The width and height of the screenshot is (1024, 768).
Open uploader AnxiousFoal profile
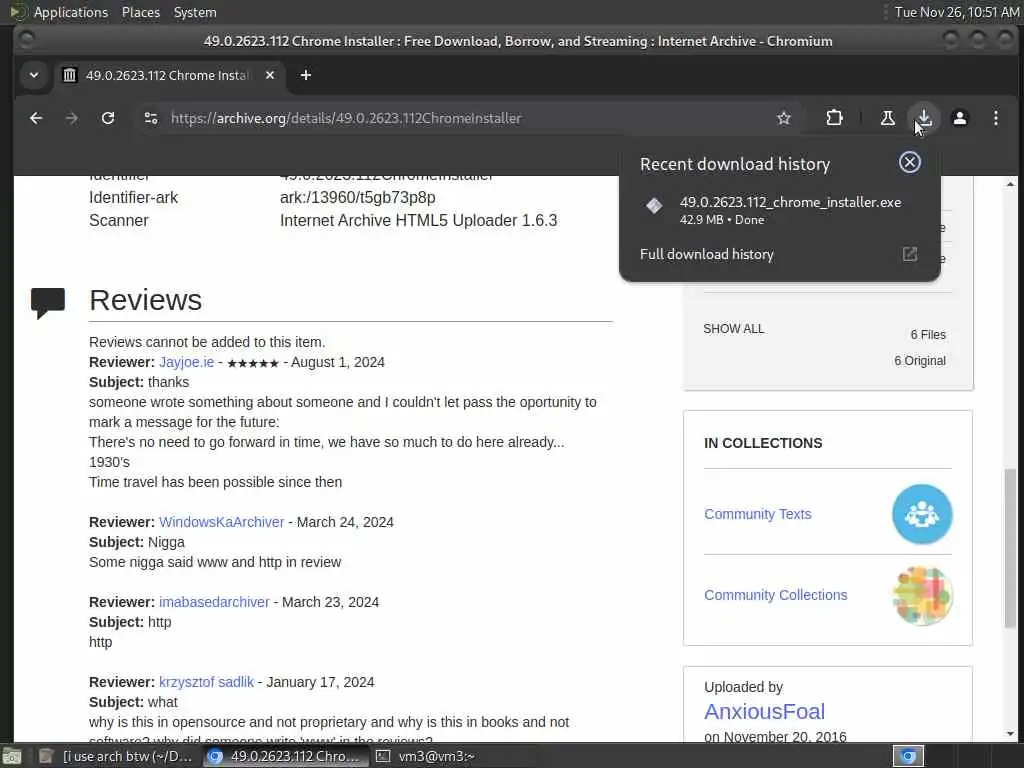[x=764, y=711]
